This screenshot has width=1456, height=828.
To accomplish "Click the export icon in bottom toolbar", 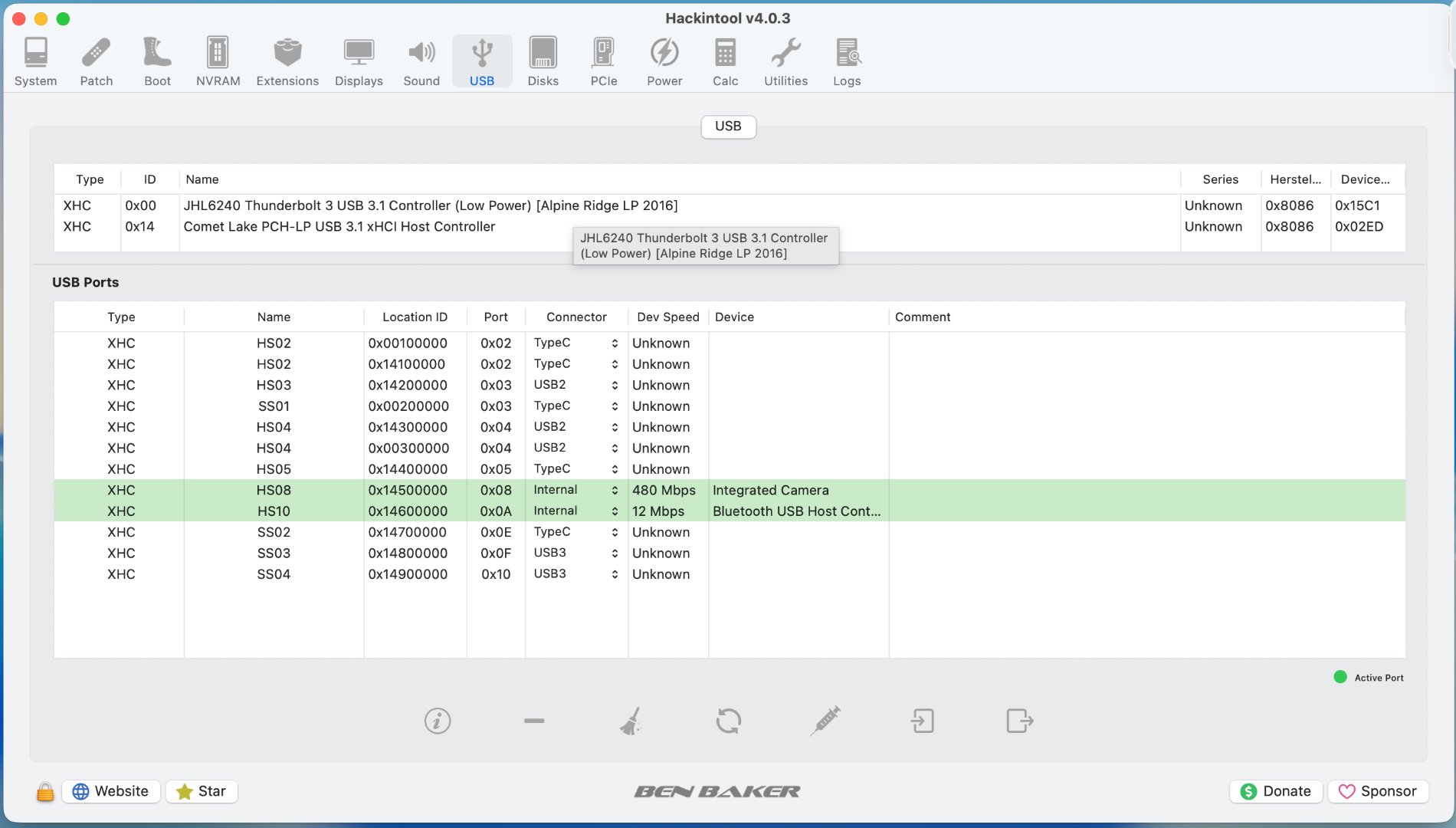I will [1019, 721].
